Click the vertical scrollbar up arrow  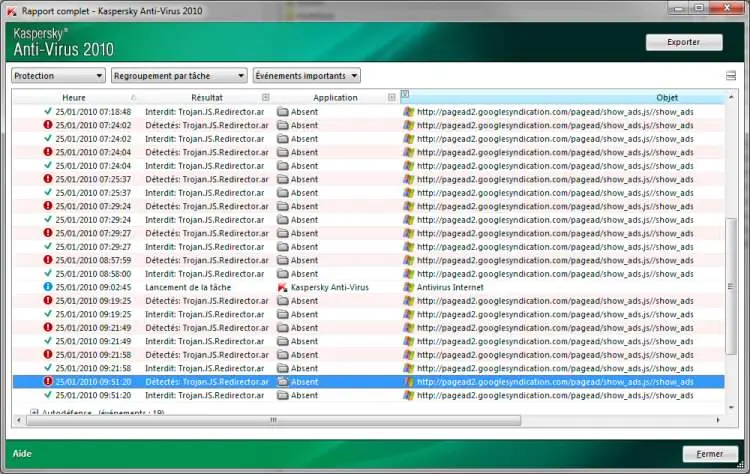(730, 97)
